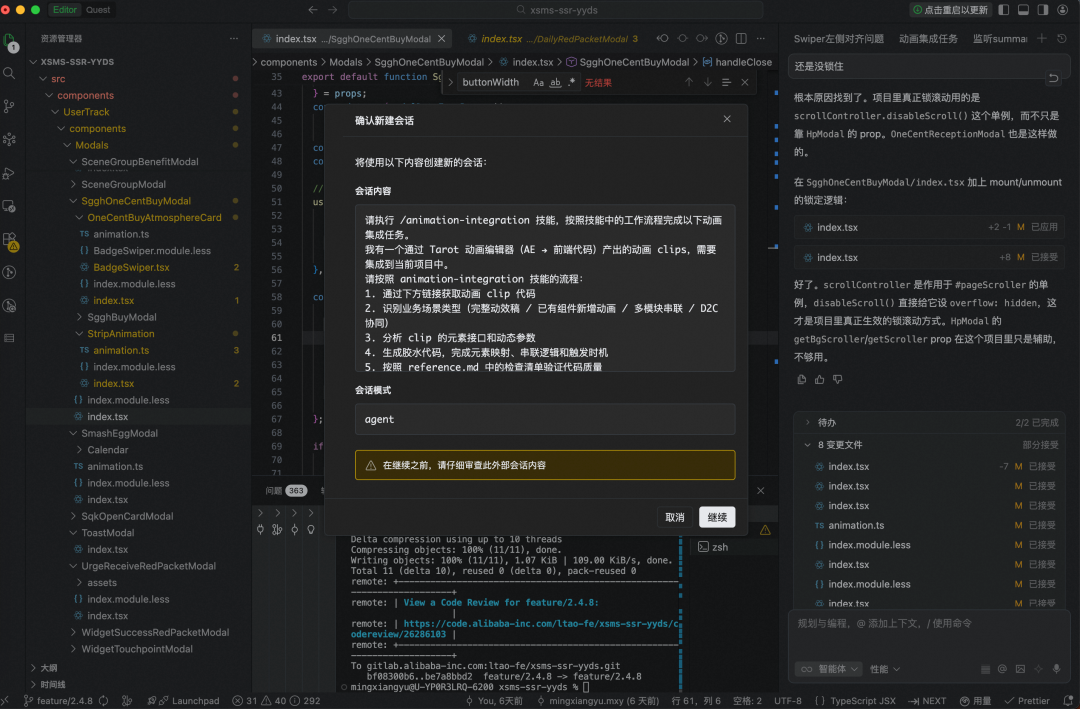Give the response a thumbs down

tap(838, 379)
